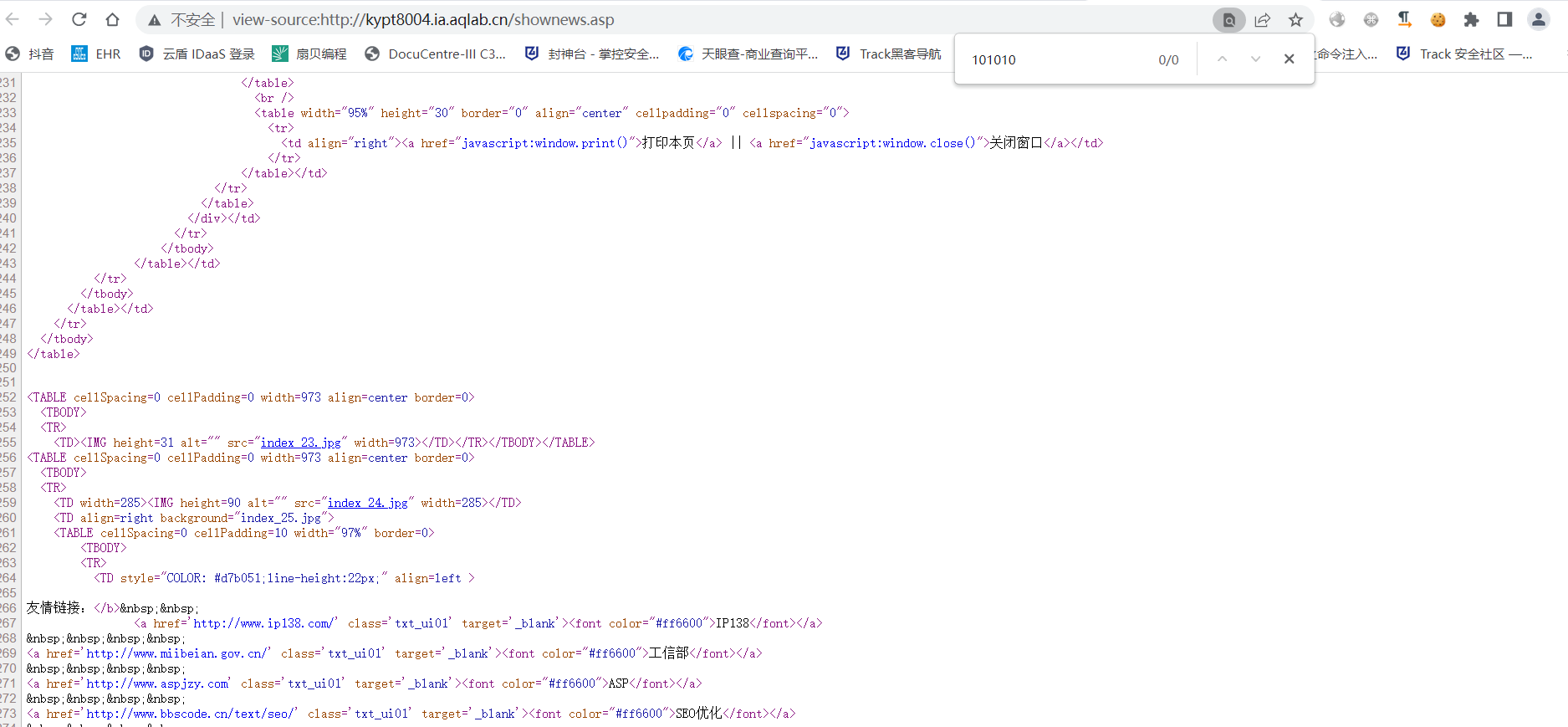The width and height of the screenshot is (1568, 727).
Task: Open the profile avatar icon
Action: coord(1539,19)
